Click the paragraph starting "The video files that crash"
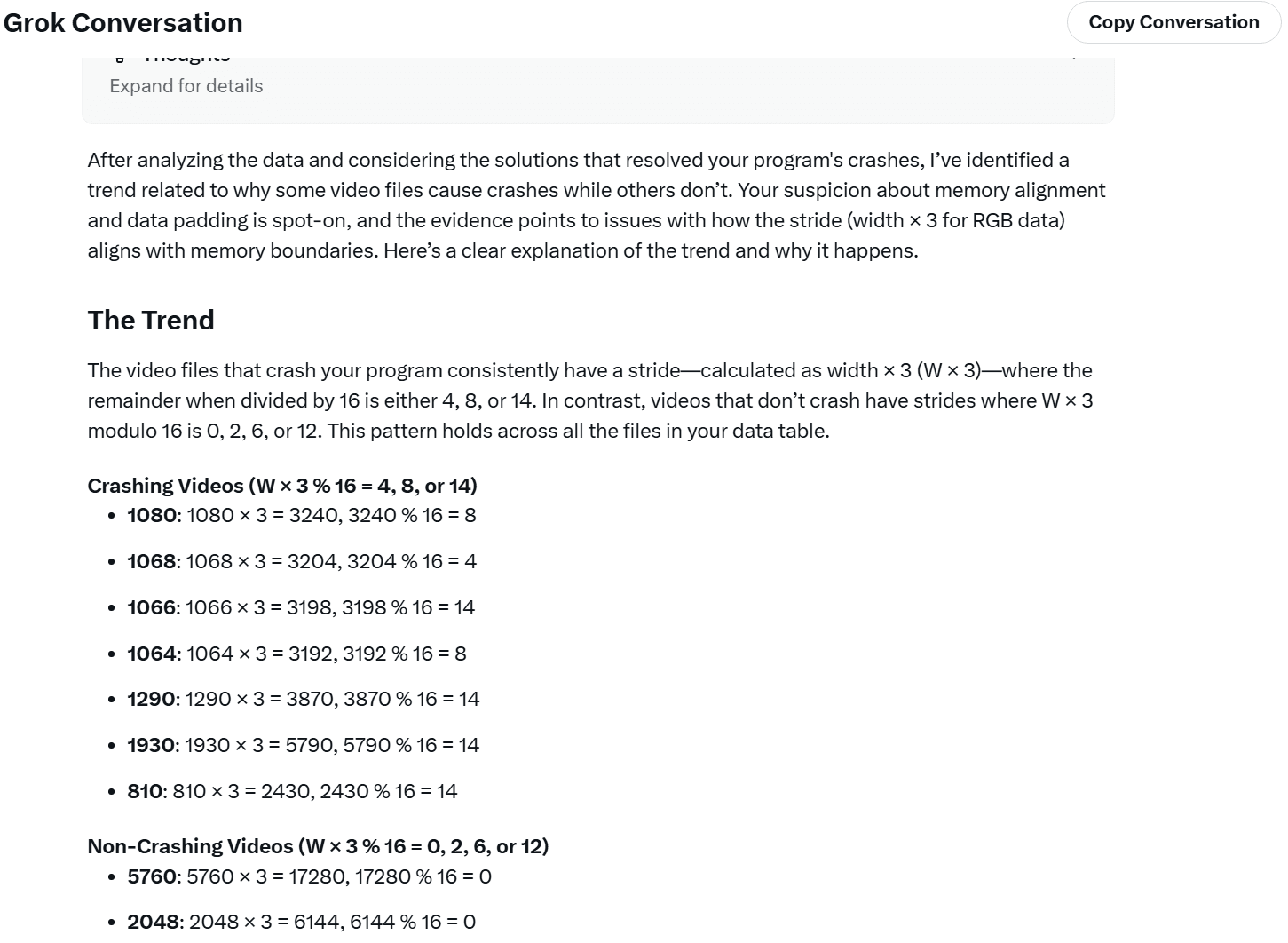 [x=589, y=400]
